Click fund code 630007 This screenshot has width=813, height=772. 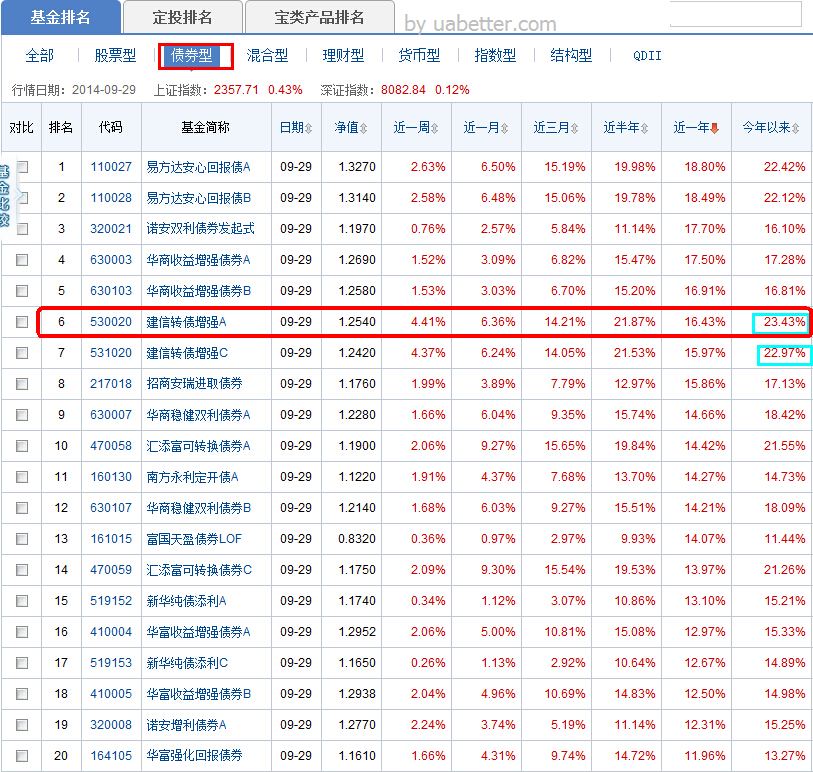[111, 415]
